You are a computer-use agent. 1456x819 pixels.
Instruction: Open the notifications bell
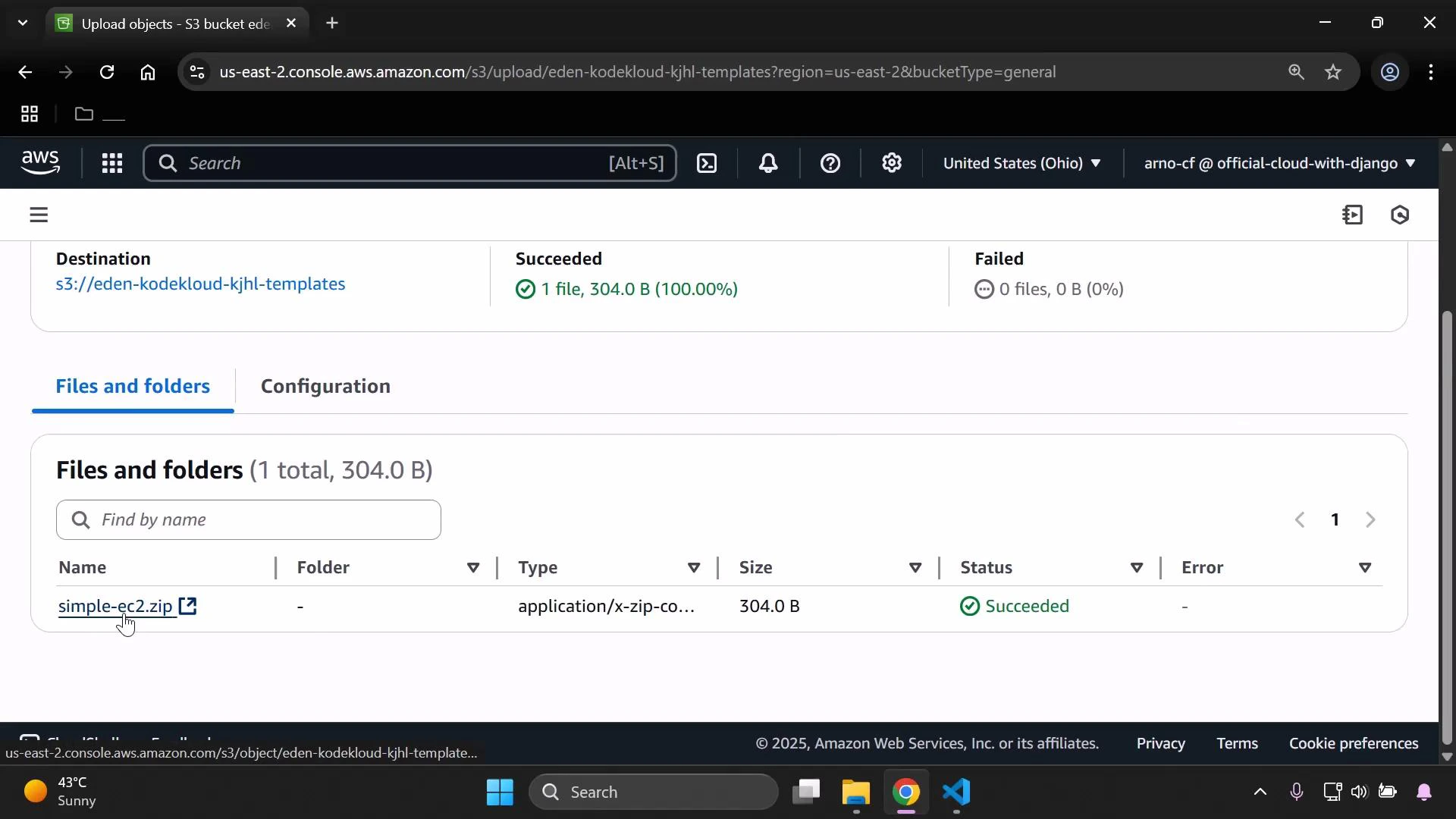(x=769, y=163)
